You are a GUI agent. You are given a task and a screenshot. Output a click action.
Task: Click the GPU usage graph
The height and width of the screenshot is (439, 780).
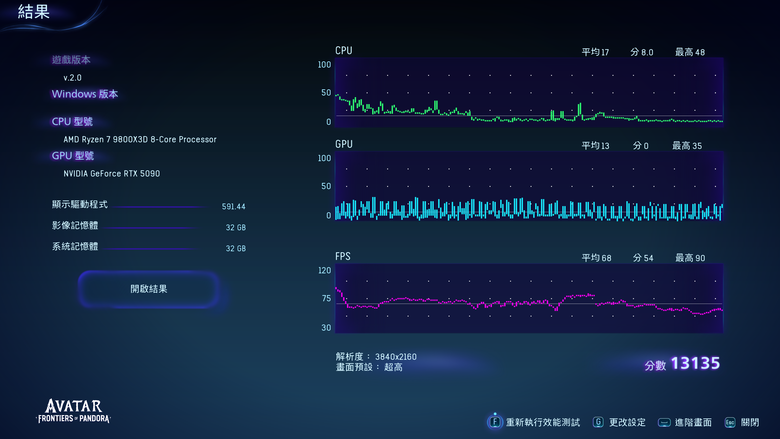click(x=529, y=186)
